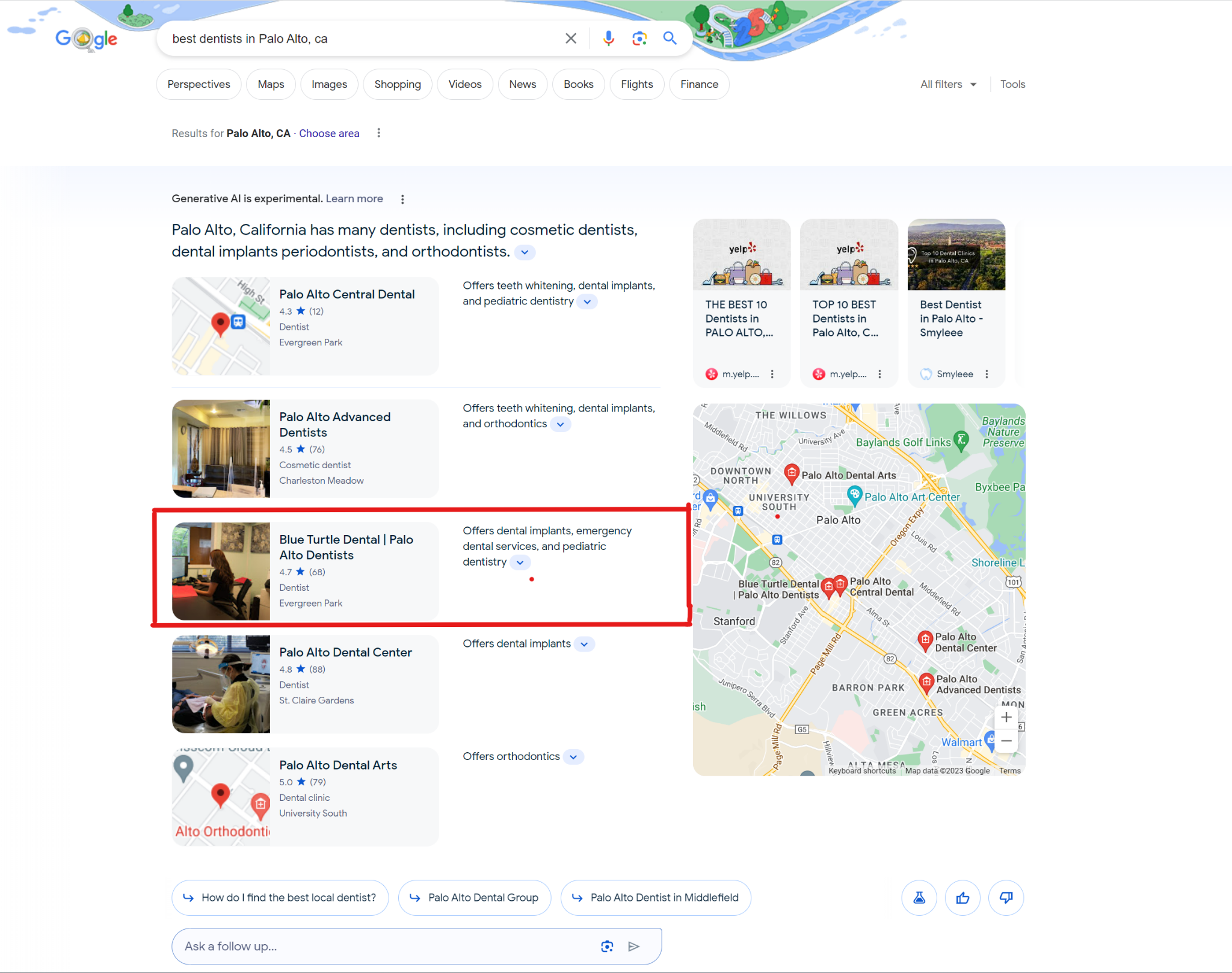Screen dimensions: 1232x973
Task: Switch to the Maps tab
Action: [271, 84]
